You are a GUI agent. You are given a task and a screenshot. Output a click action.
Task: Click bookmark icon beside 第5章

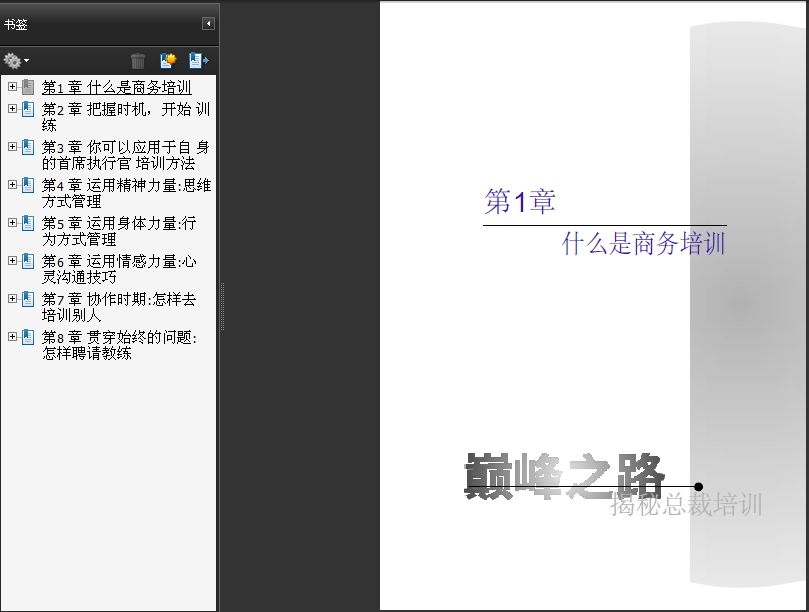(x=28, y=223)
